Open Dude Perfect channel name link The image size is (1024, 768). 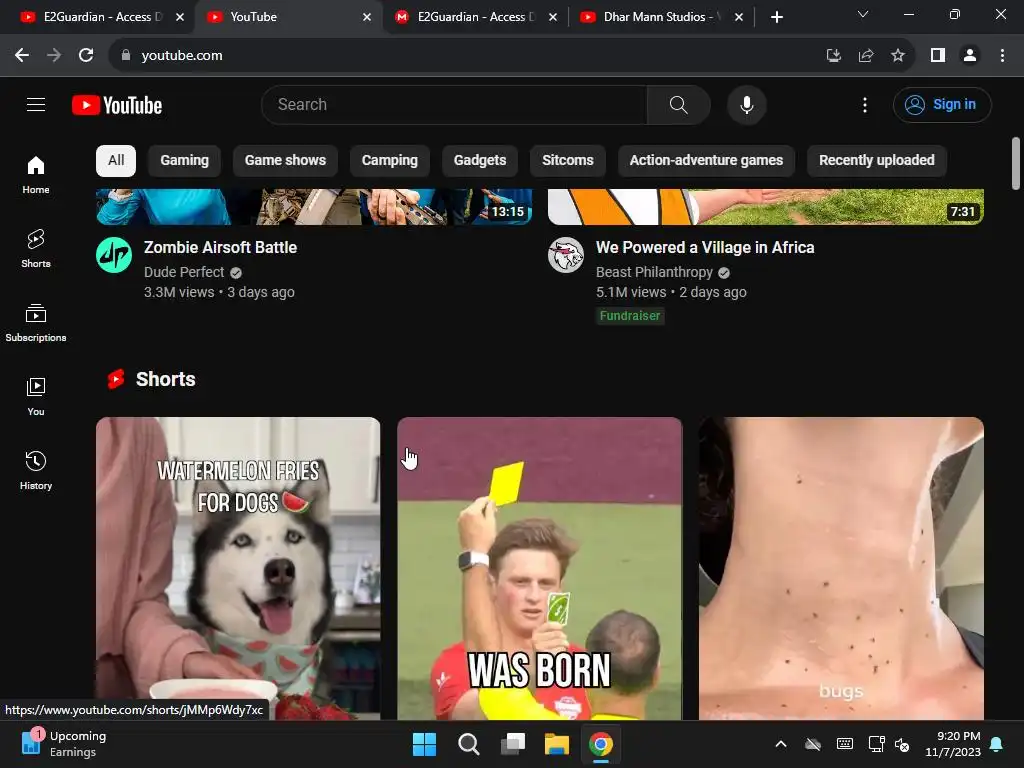tap(184, 272)
